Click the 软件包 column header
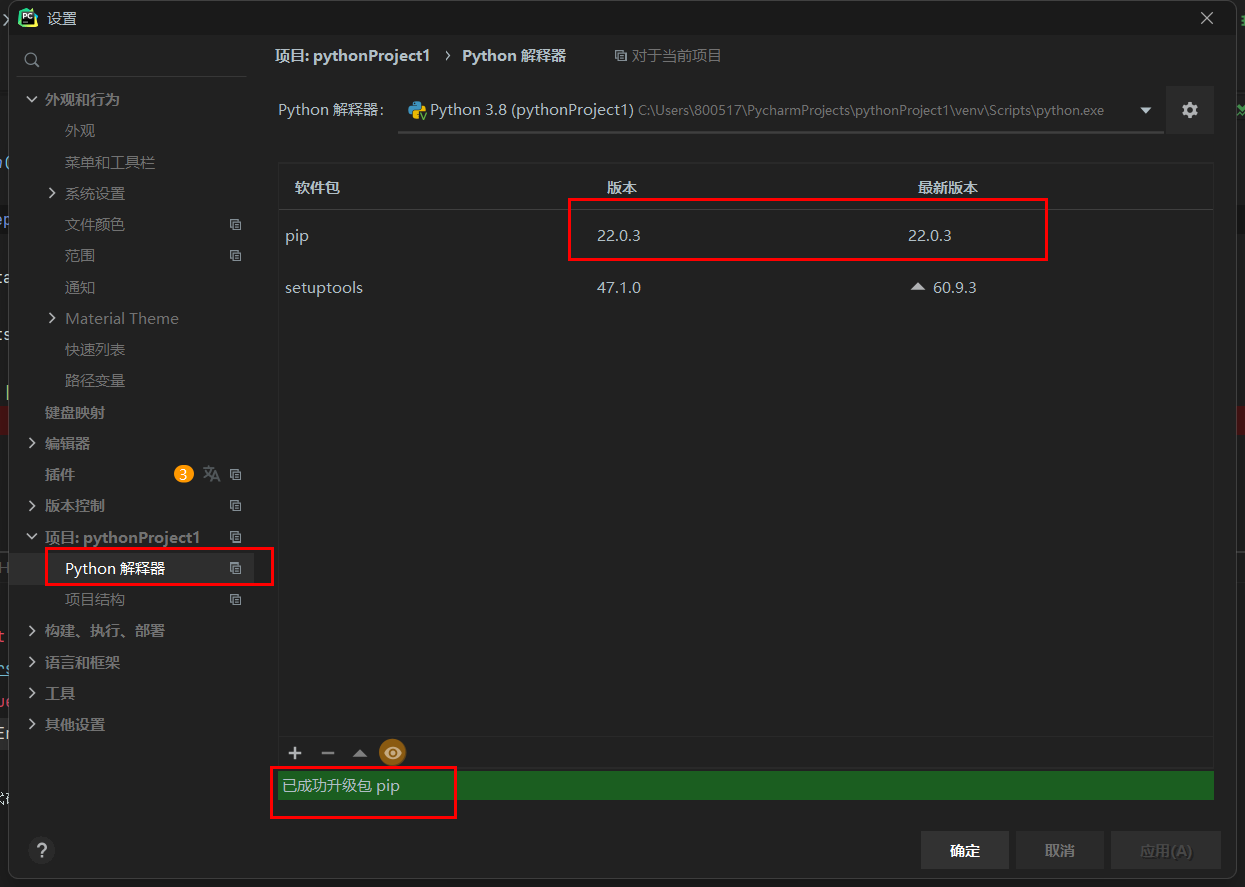Viewport: 1245px width, 887px height. tap(317, 187)
